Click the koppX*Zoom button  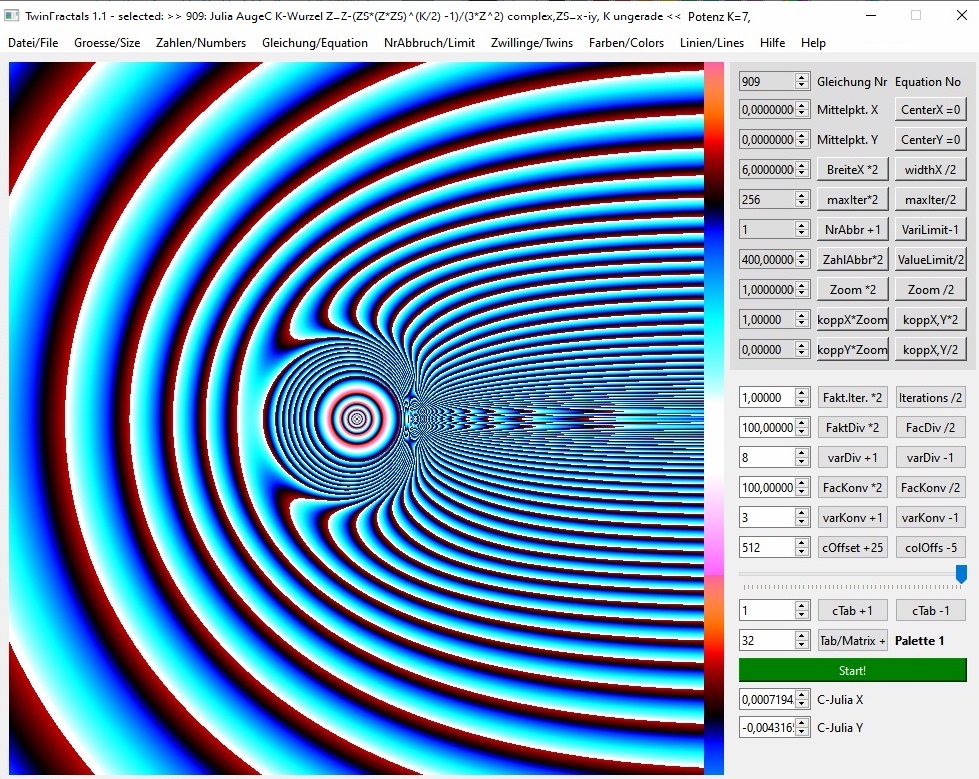pyautogui.click(x=852, y=319)
